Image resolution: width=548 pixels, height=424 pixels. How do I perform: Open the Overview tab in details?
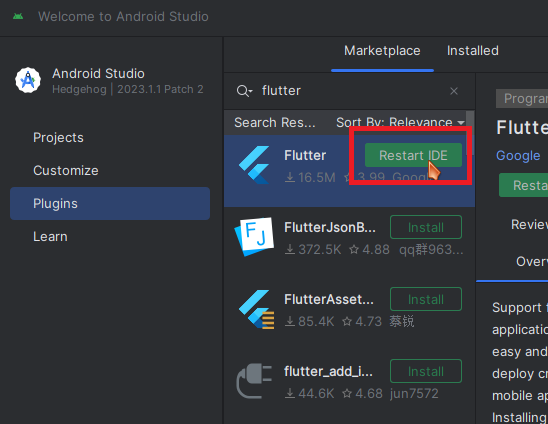tap(532, 261)
